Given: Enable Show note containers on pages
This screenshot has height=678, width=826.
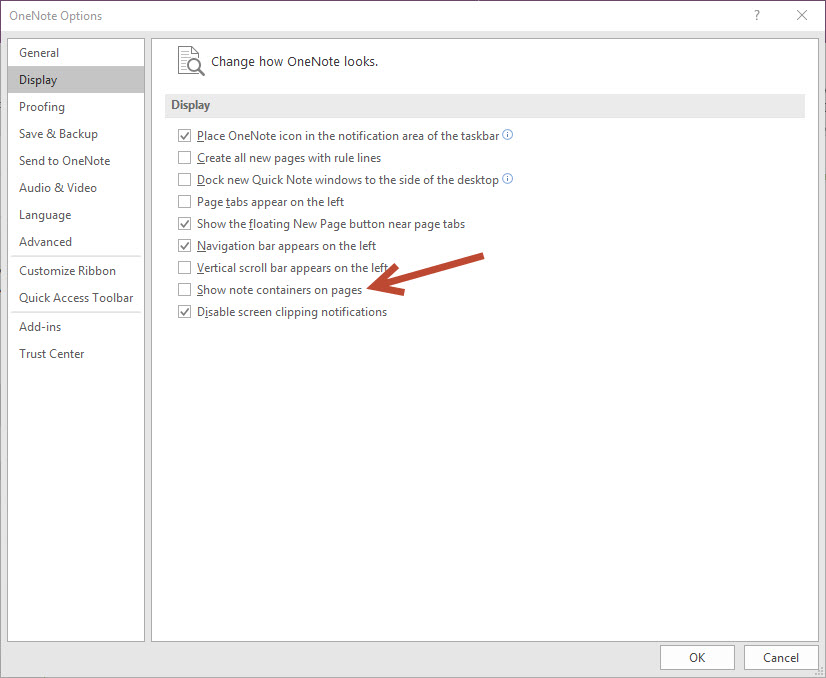Looking at the screenshot, I should pos(184,290).
